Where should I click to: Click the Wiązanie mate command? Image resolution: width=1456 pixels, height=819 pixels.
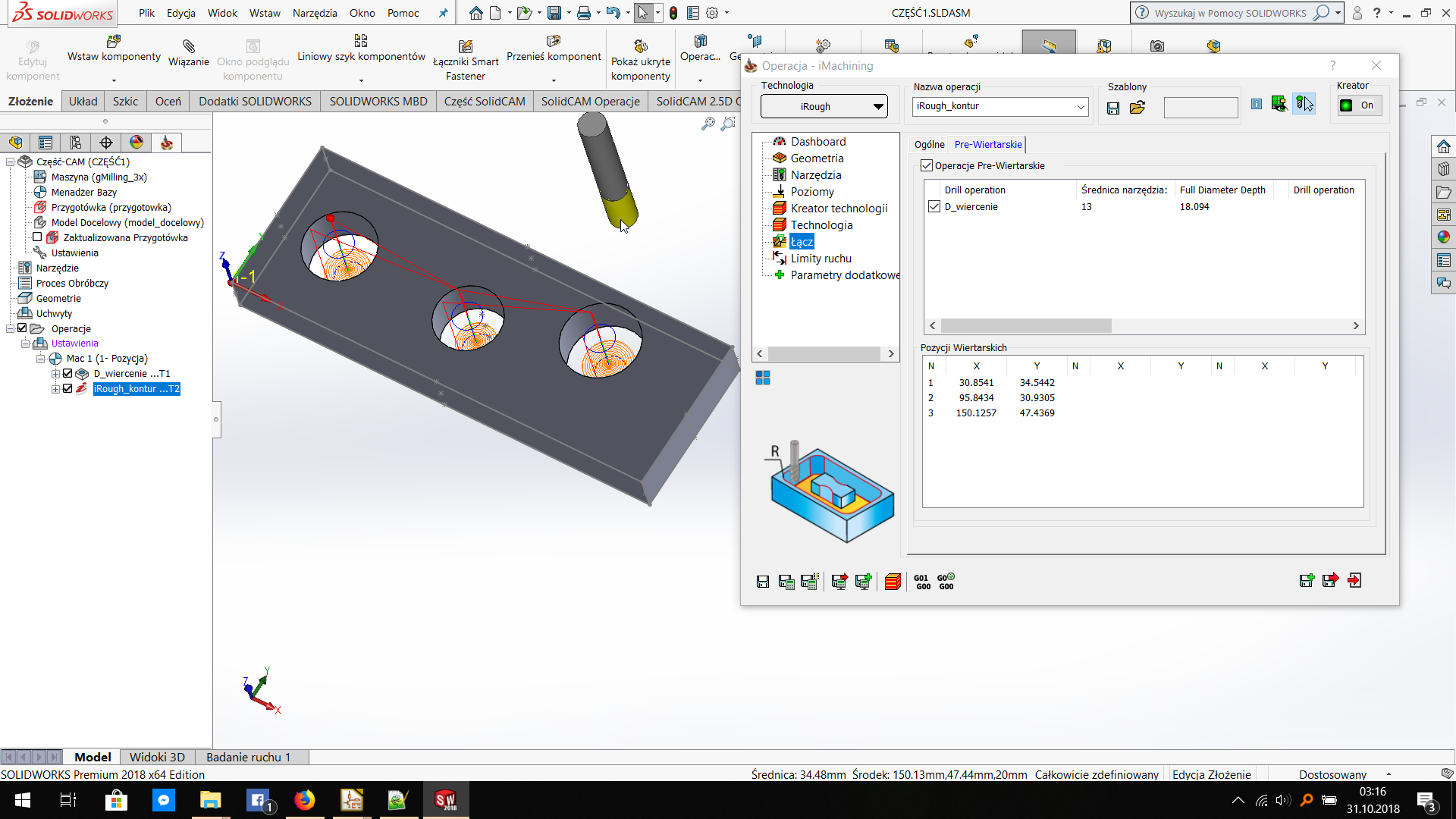[189, 55]
